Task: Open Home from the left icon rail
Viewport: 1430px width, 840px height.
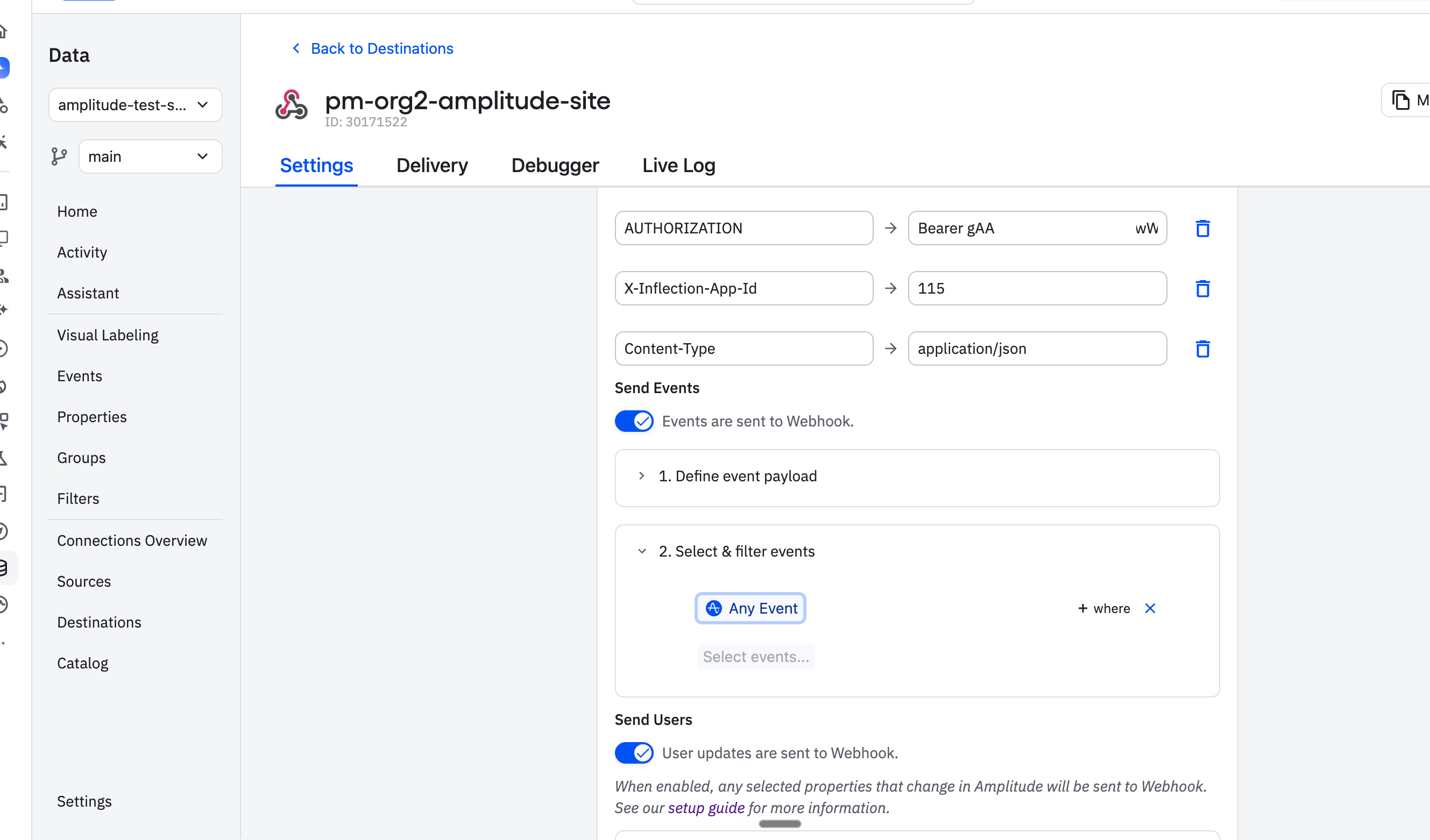Action: coord(3,31)
